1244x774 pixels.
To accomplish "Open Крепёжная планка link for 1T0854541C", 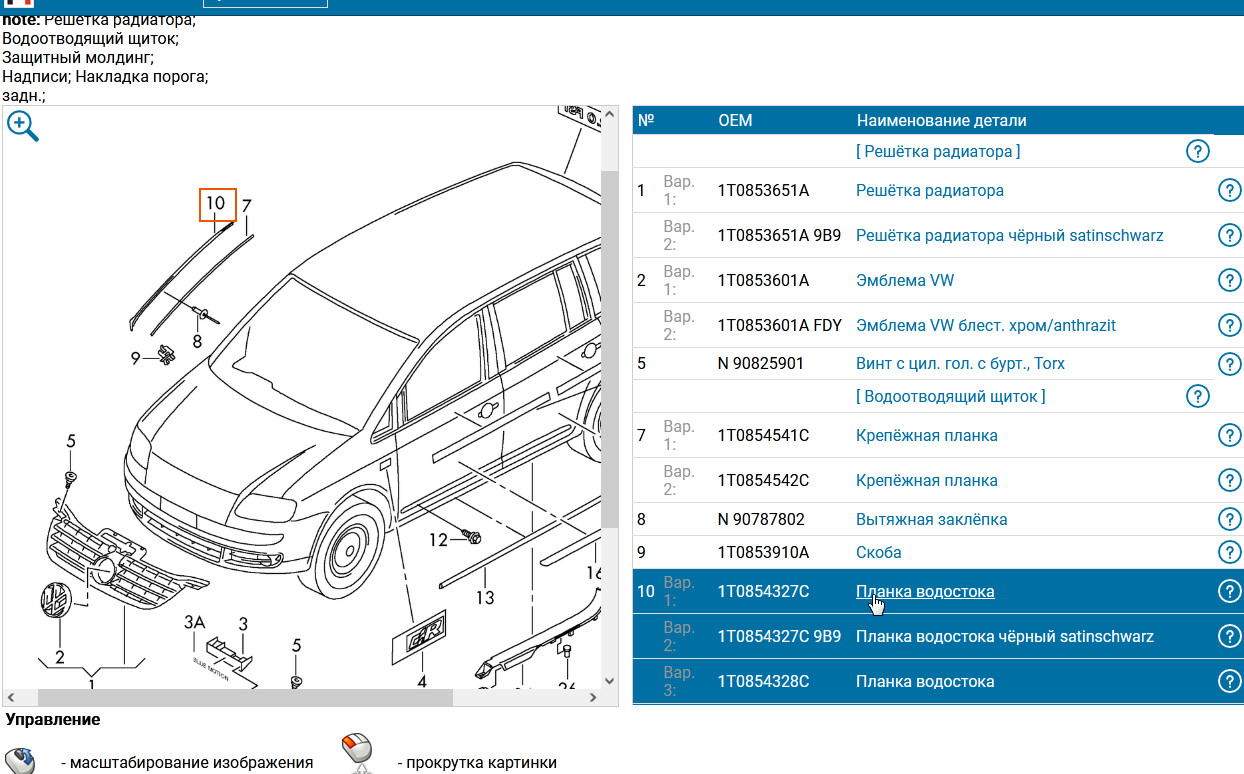I will pyautogui.click(x=927, y=435).
